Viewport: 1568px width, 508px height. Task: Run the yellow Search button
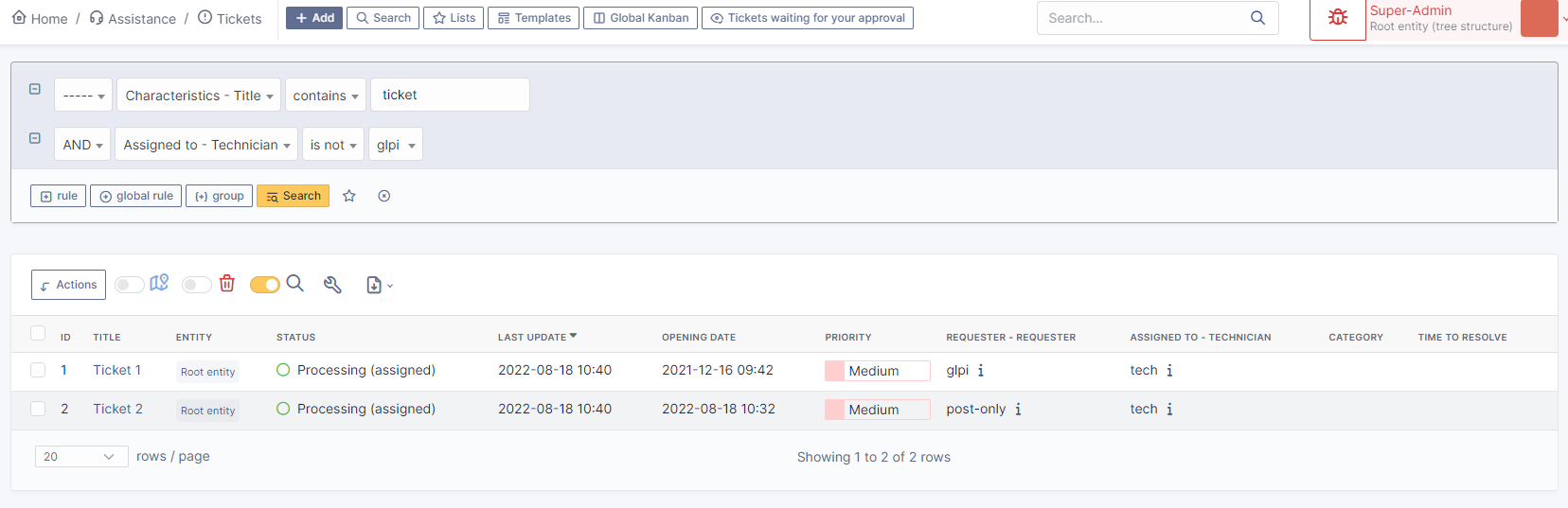coord(294,196)
